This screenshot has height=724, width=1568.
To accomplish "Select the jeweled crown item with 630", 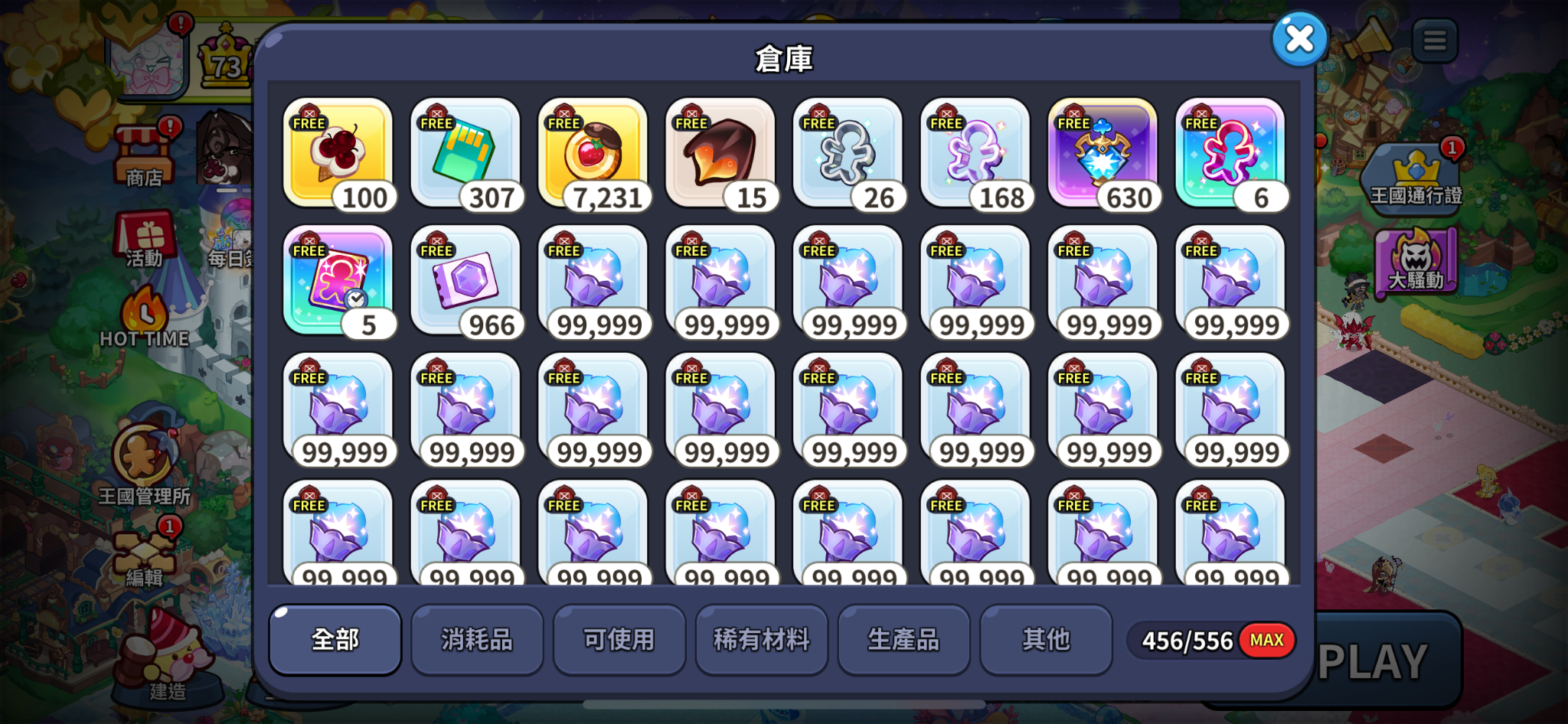I will [x=1102, y=153].
